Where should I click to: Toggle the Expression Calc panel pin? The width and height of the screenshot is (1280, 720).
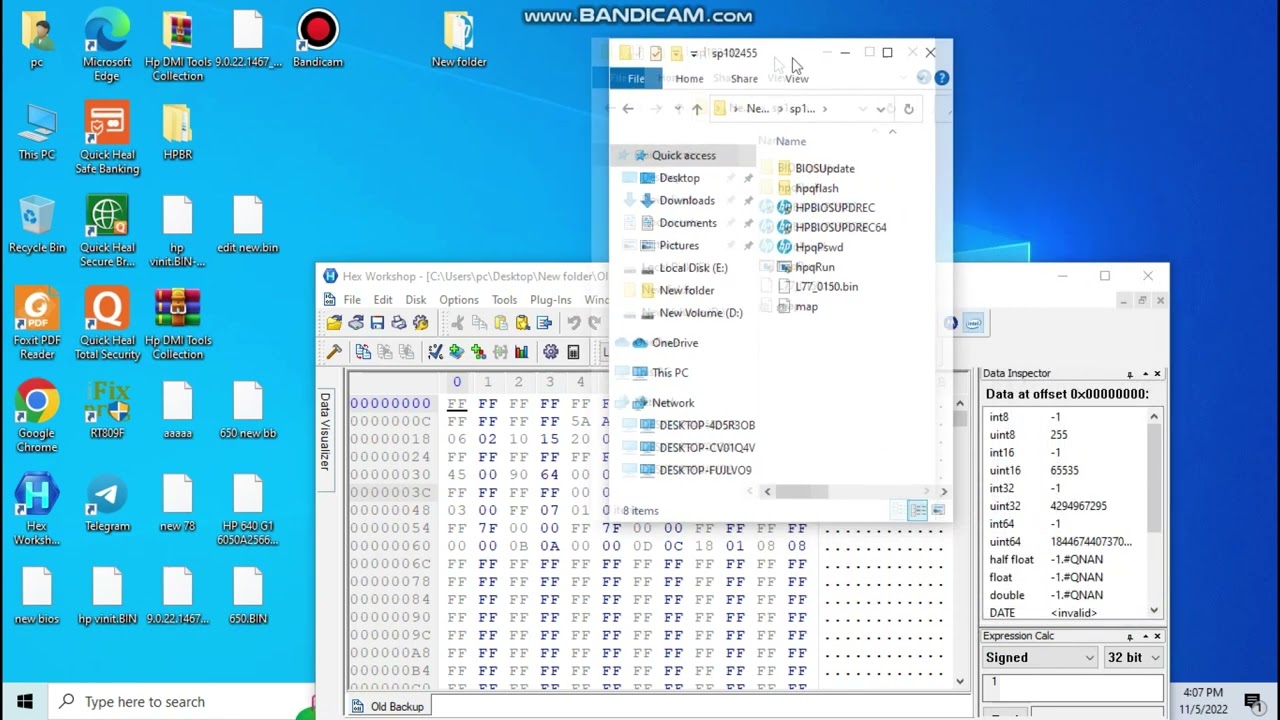[1130, 636]
